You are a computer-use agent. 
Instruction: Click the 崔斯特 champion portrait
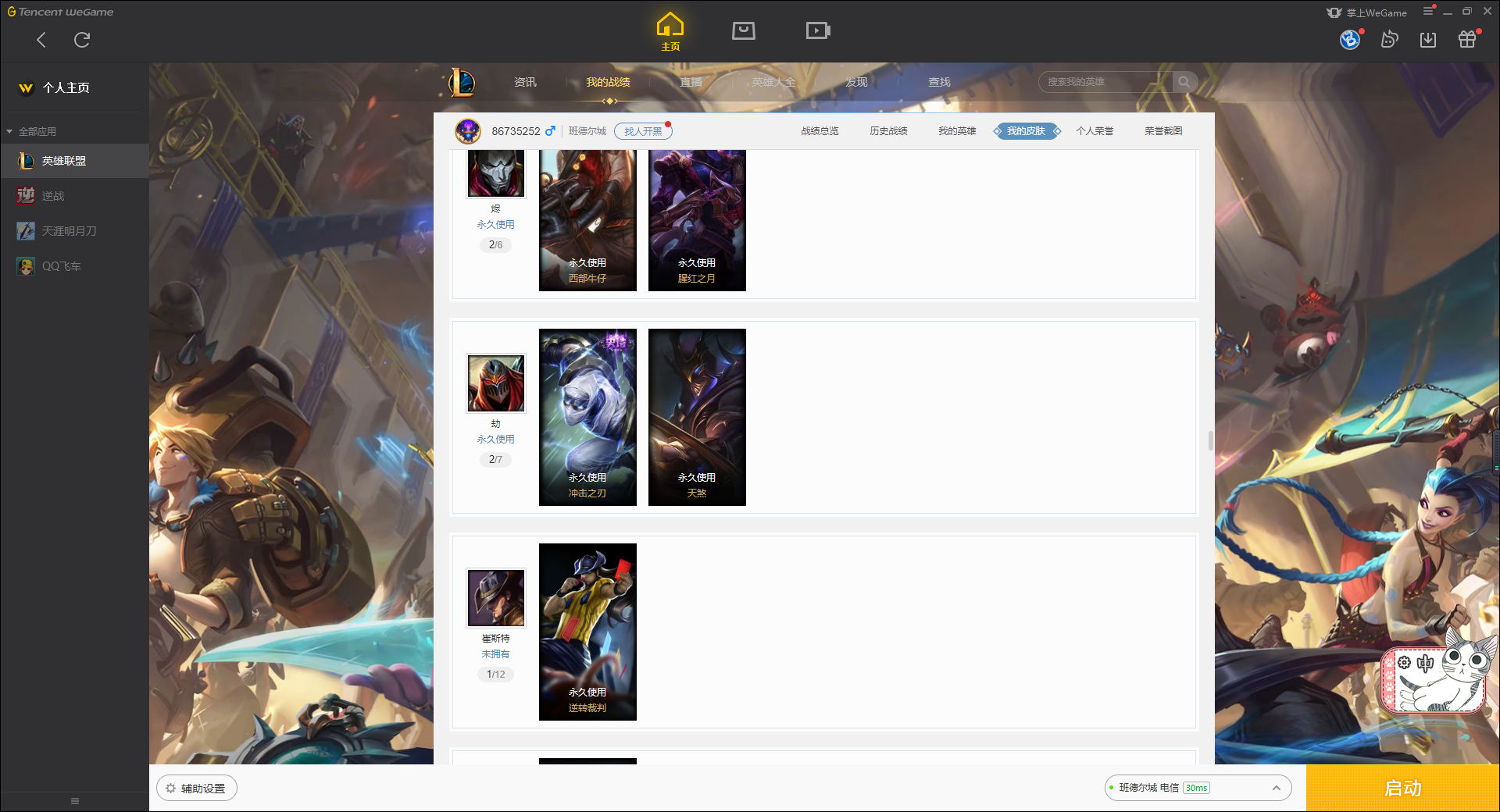click(x=496, y=598)
